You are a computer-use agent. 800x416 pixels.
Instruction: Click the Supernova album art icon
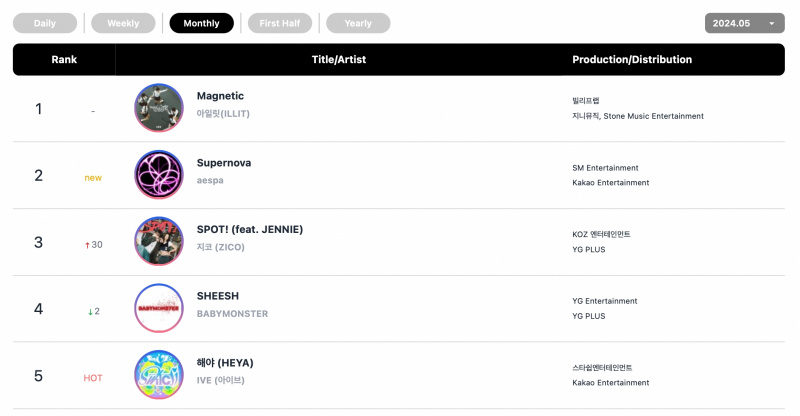tap(159, 175)
